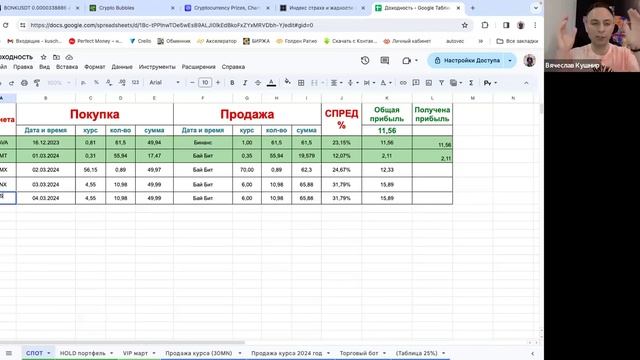Screen dimensions: 640x360
Task: Insert a link via toolbar icon
Action: click(x=403, y=83)
